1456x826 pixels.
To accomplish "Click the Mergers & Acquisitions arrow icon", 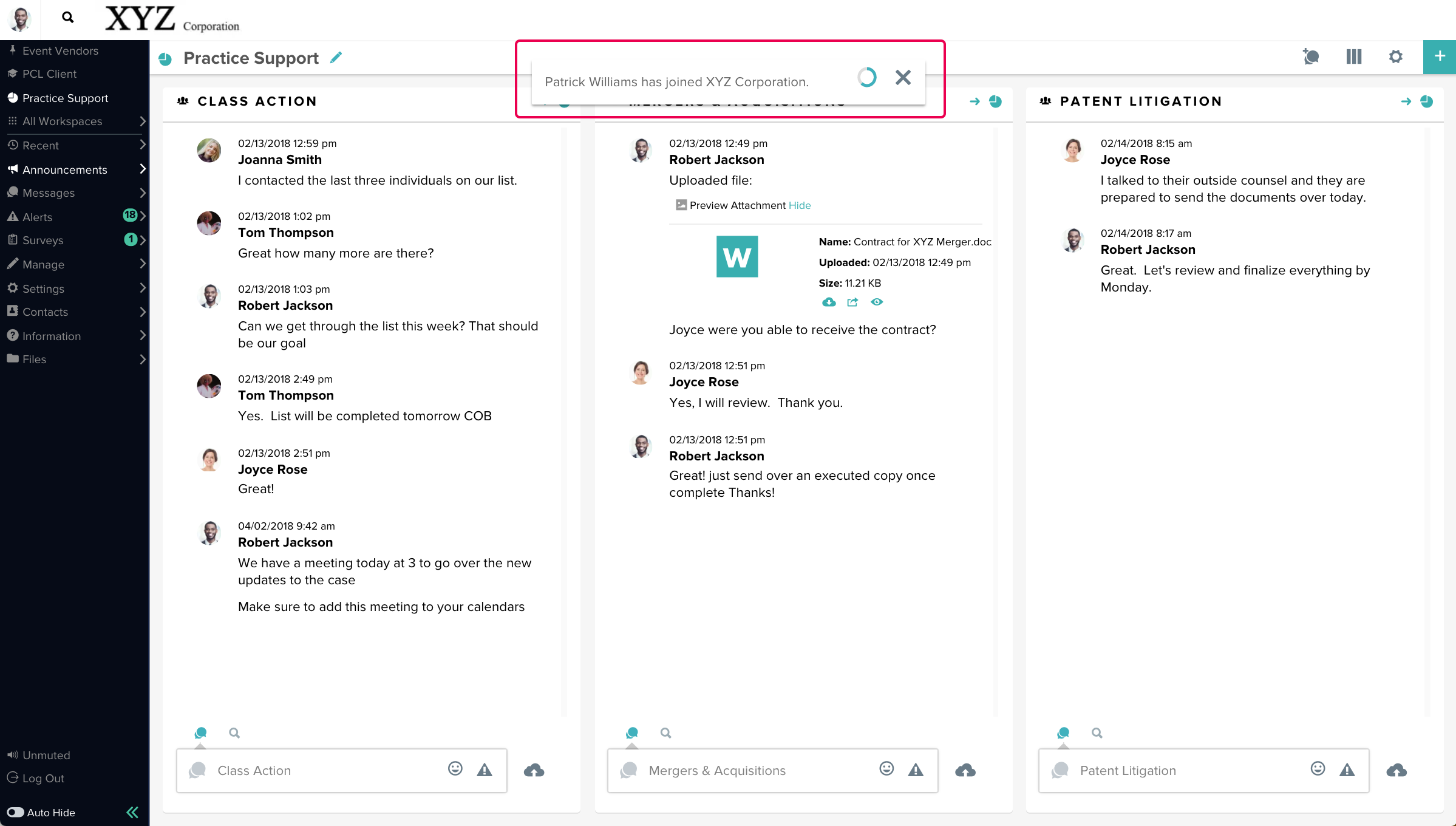I will [975, 101].
